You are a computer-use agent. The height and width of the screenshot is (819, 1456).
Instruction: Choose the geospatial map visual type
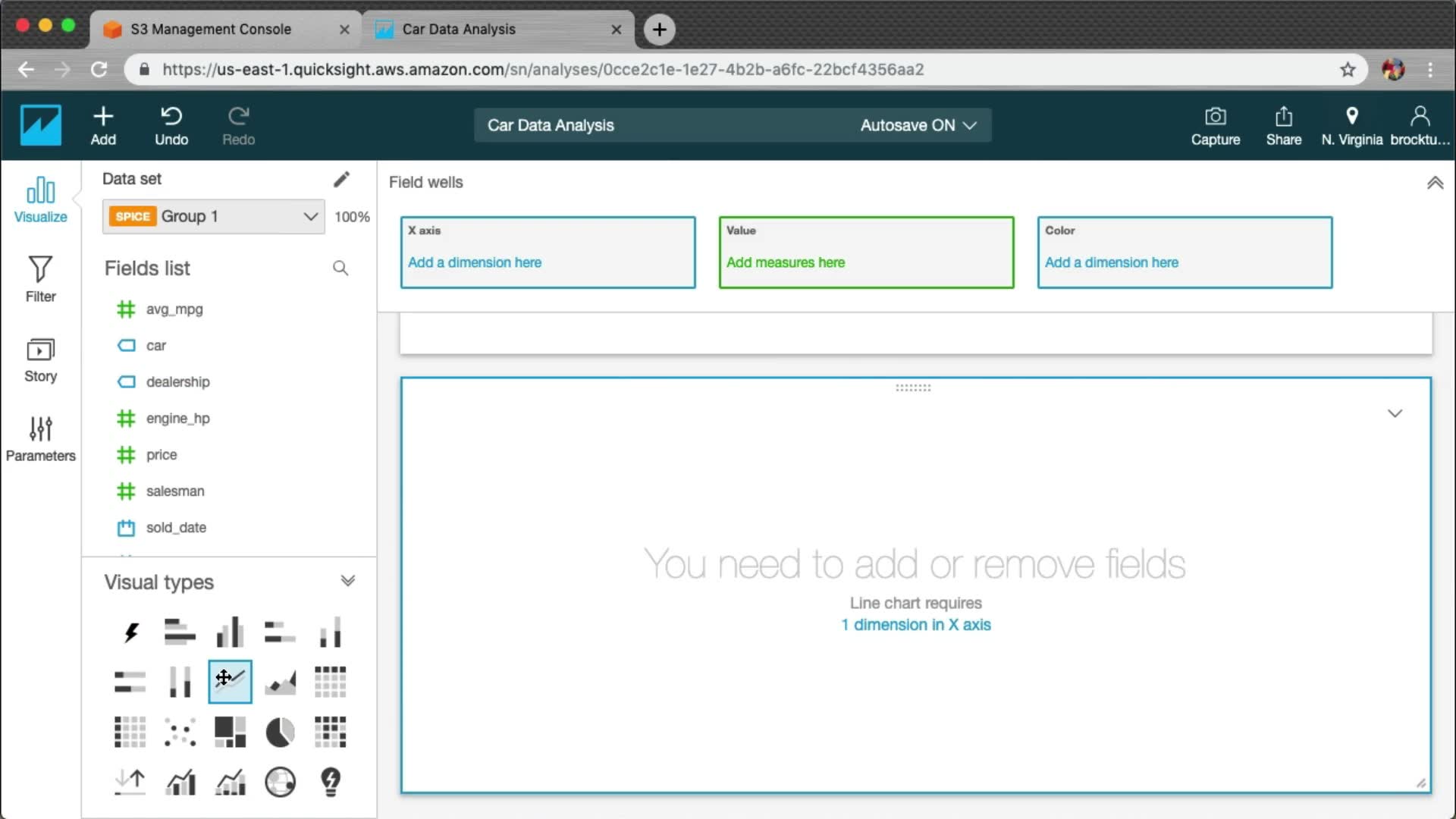click(x=280, y=782)
